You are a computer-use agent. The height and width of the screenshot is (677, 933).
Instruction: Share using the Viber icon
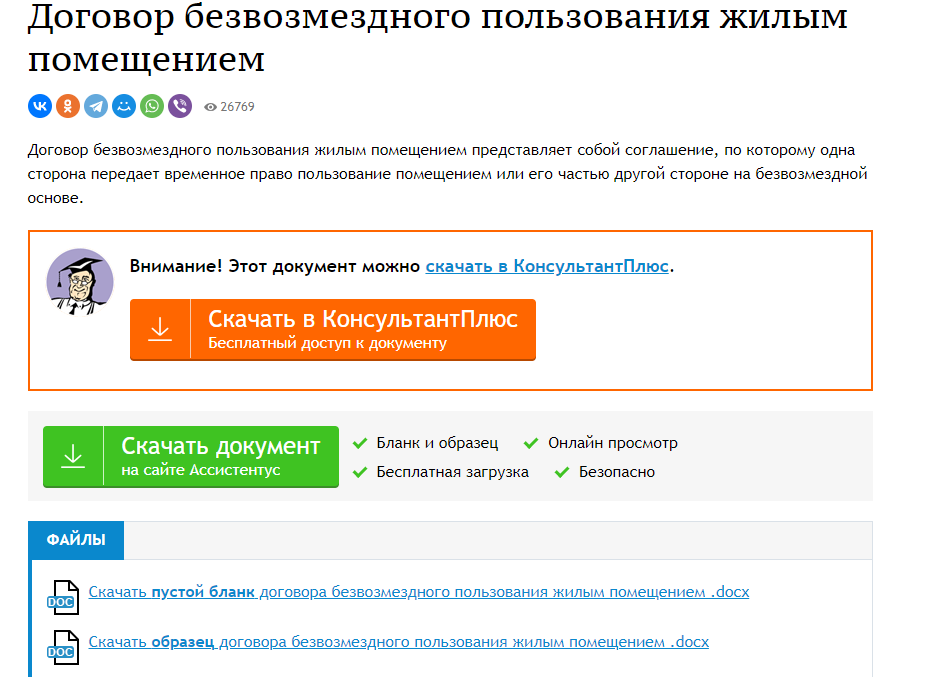[x=180, y=106]
